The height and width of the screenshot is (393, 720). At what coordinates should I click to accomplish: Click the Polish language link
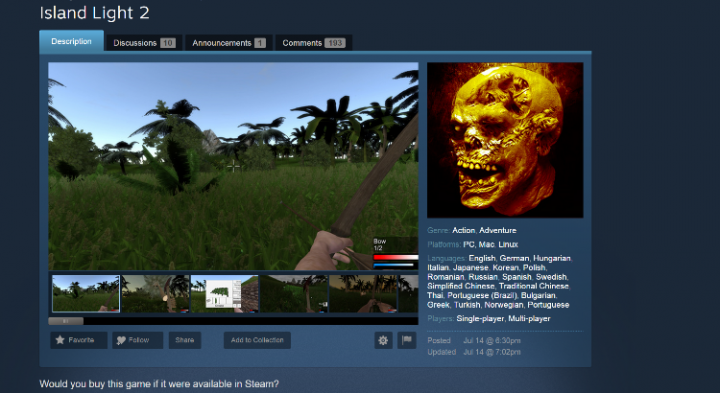pos(534,268)
